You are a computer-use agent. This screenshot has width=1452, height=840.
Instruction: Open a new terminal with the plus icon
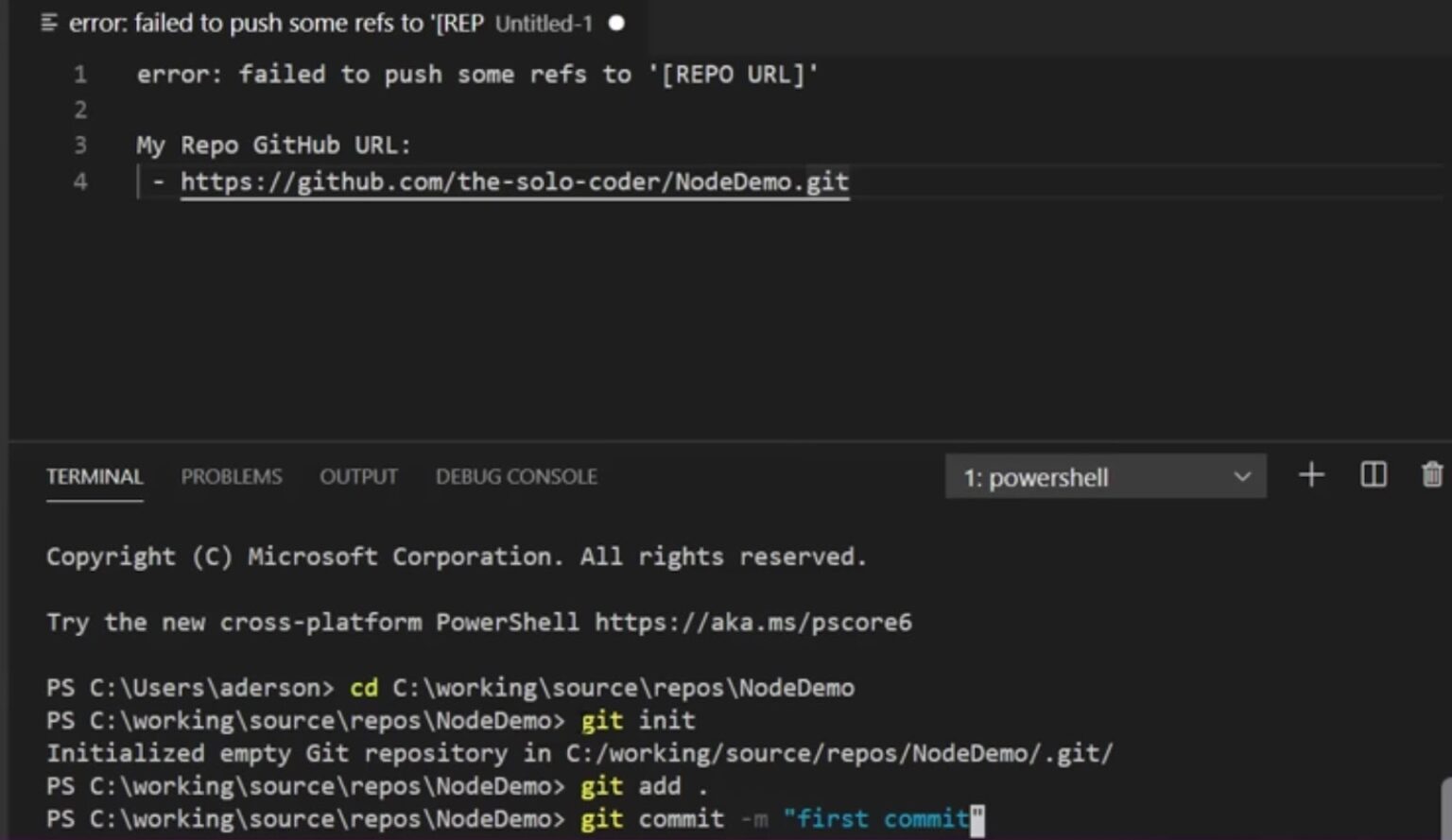point(1311,475)
